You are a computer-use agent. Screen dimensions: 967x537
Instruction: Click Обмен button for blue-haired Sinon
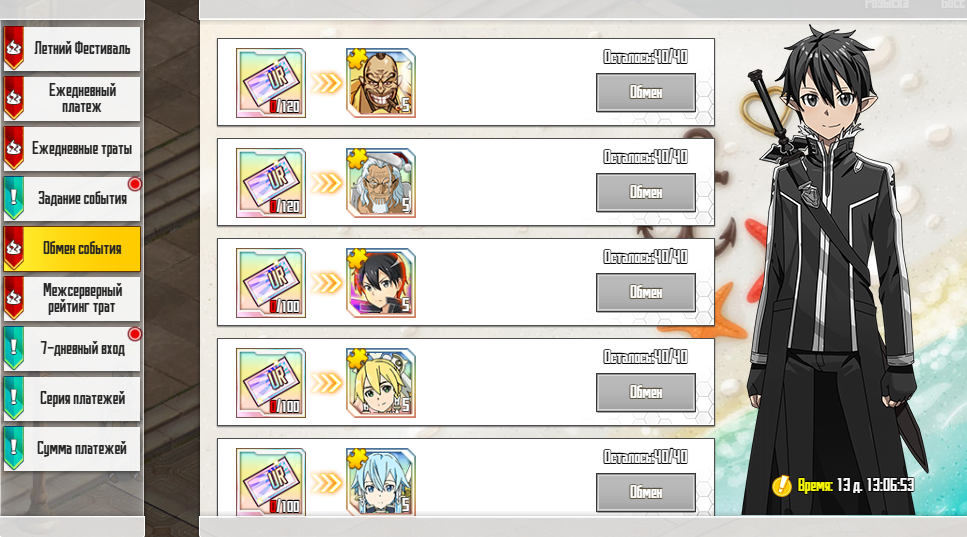coord(646,492)
